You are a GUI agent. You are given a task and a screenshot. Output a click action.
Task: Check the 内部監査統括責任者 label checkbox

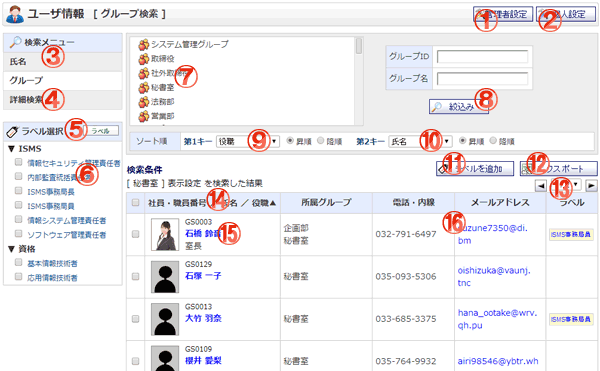18,176
